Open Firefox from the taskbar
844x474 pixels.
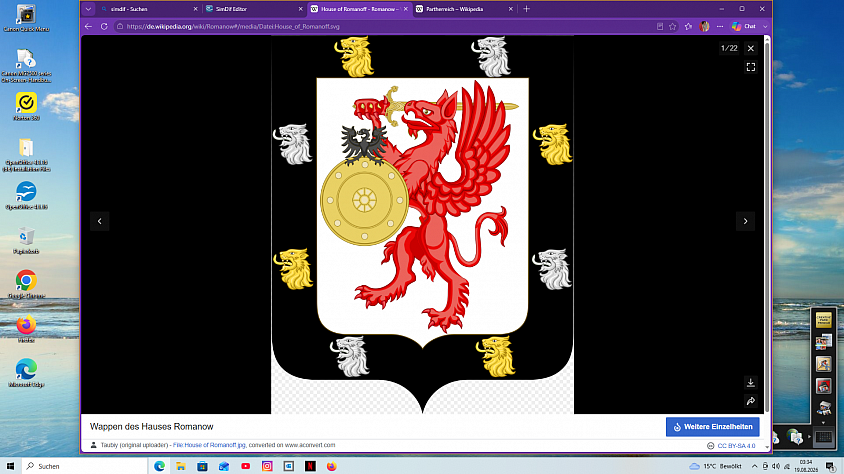coord(332,466)
